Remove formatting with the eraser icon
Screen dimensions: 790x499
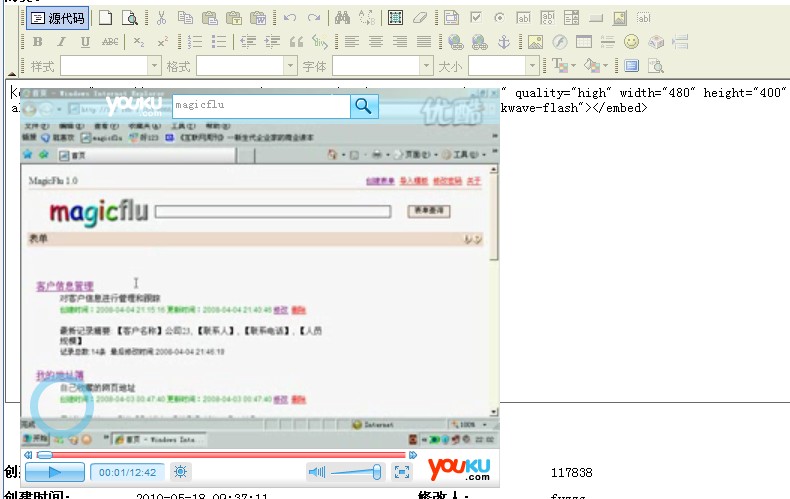pos(420,18)
